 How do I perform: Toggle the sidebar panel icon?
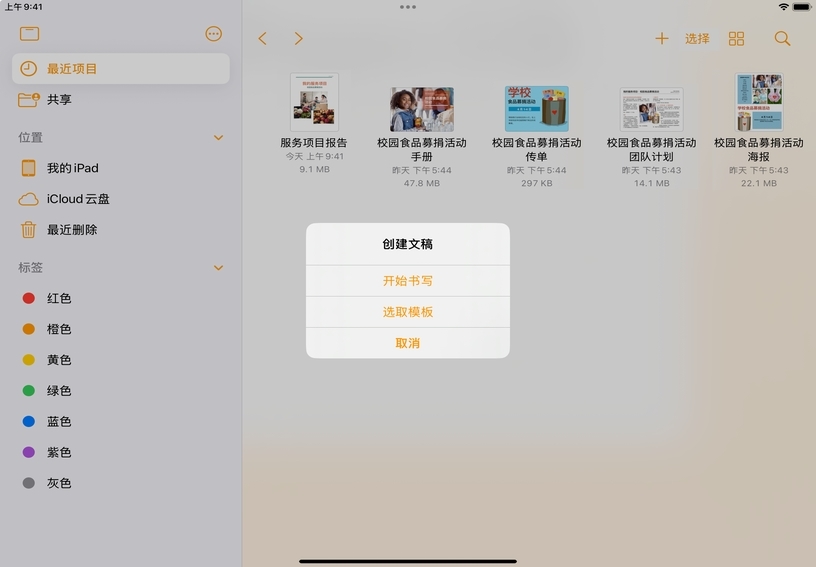tap(29, 34)
